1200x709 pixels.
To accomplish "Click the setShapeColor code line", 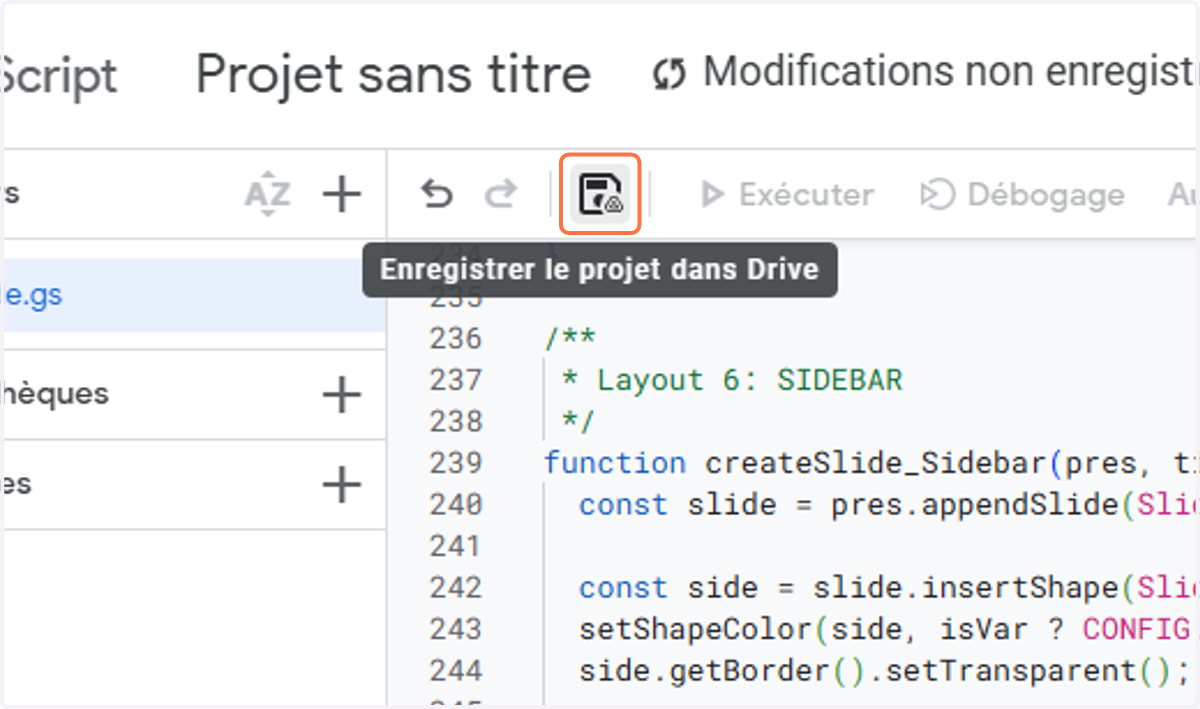I will [x=888, y=629].
